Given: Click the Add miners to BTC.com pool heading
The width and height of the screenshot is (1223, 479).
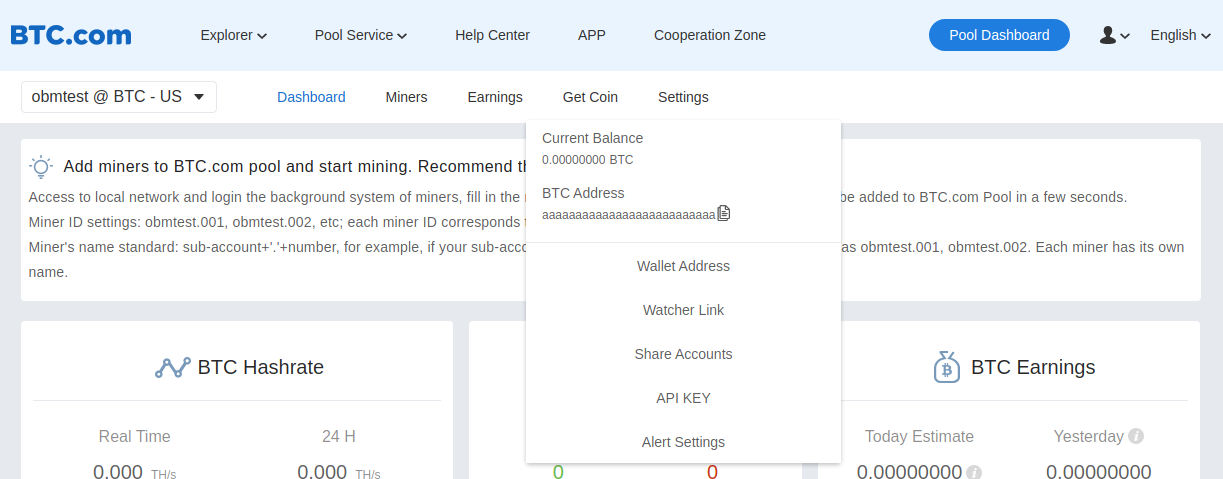Looking at the screenshot, I should (294, 167).
